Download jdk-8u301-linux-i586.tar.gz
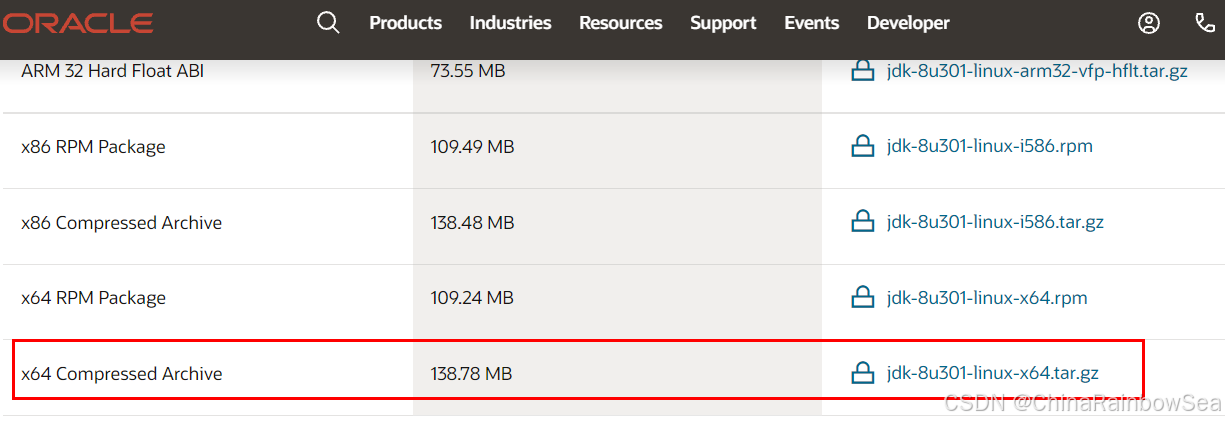Screen dimensions: 1225x422 pyautogui.click(x=995, y=222)
